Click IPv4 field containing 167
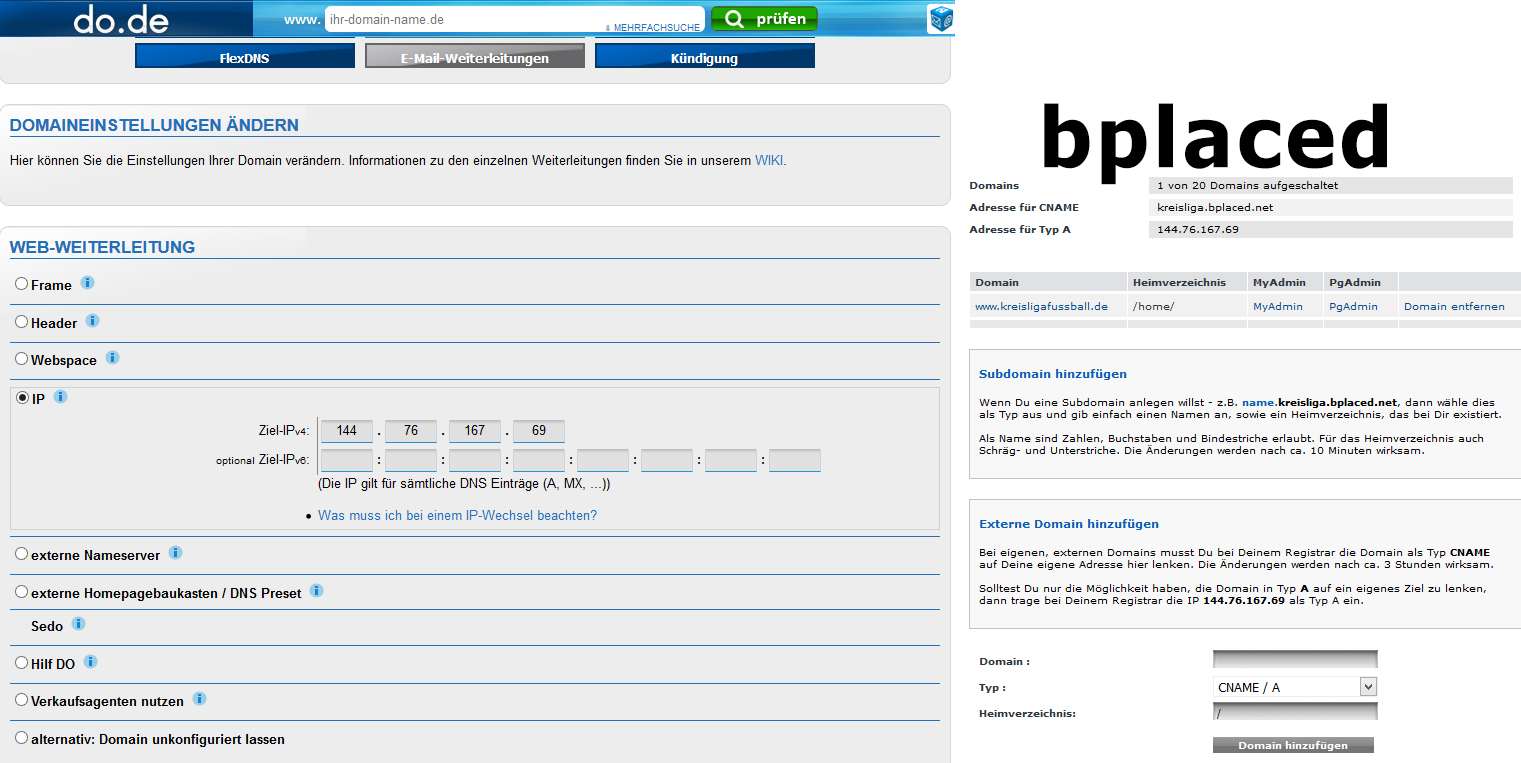1521x763 pixels. (475, 431)
